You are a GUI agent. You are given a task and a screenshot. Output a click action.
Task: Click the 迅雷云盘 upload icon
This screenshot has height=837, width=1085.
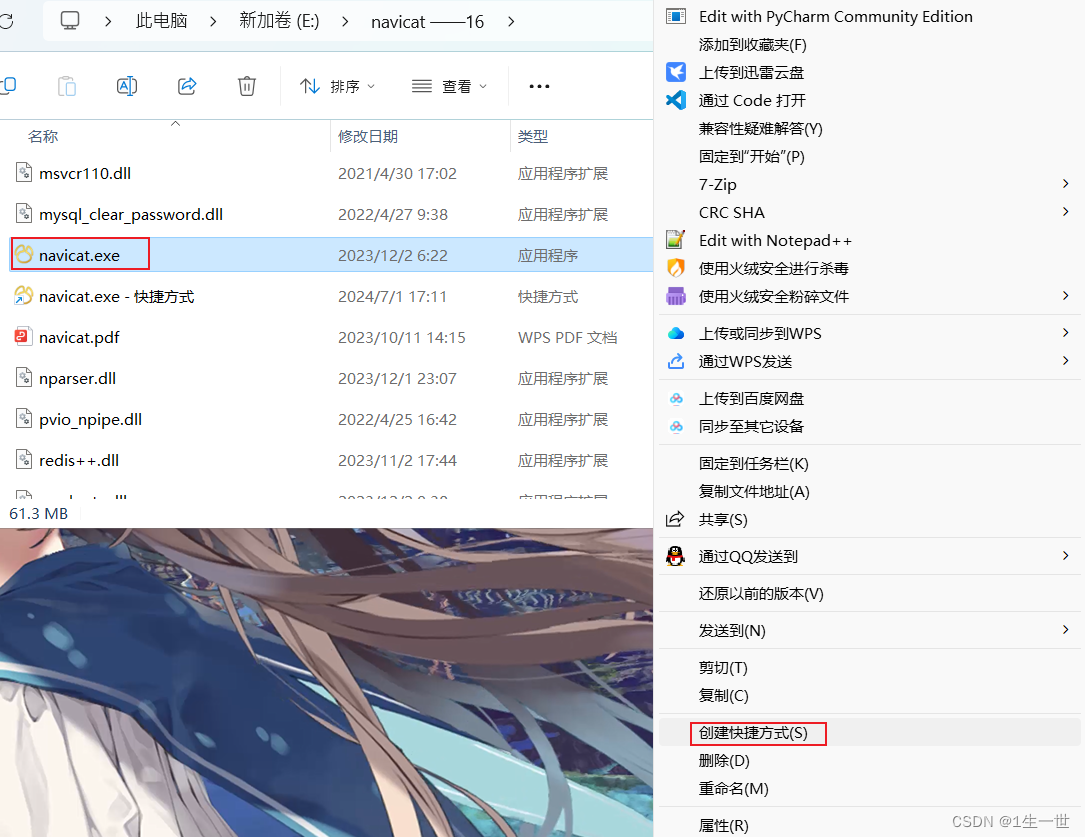click(676, 72)
